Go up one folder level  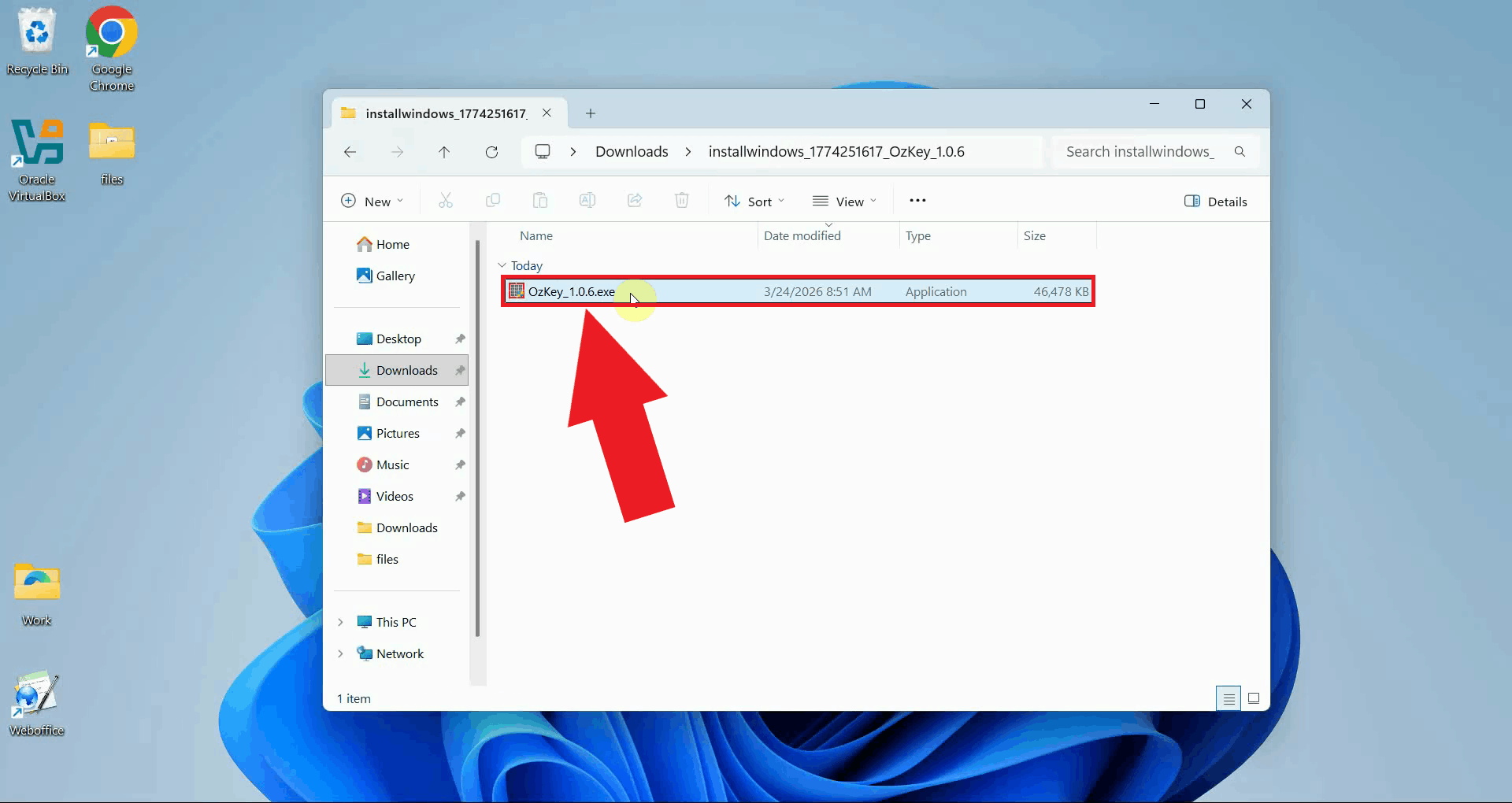444,152
